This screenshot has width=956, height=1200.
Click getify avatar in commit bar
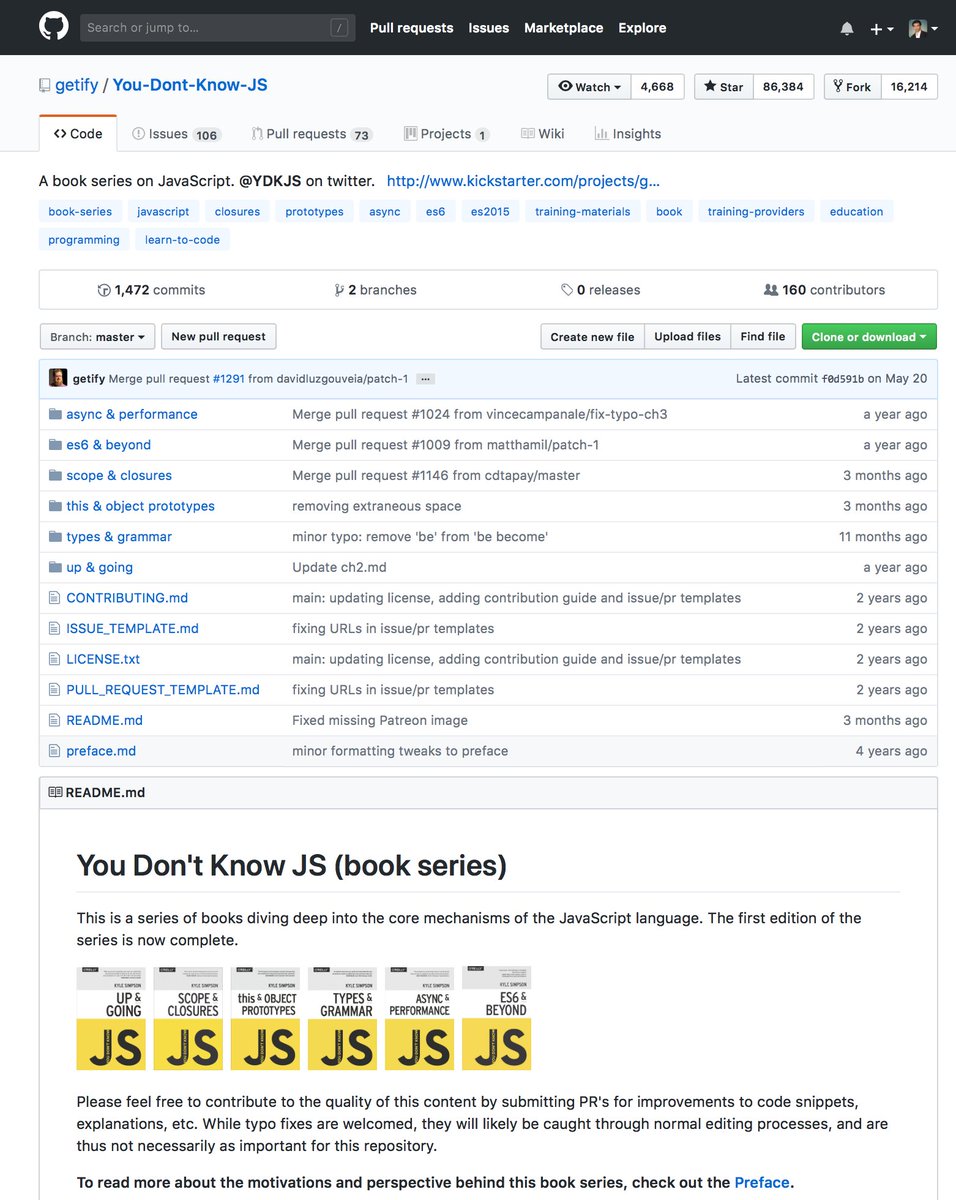point(58,378)
